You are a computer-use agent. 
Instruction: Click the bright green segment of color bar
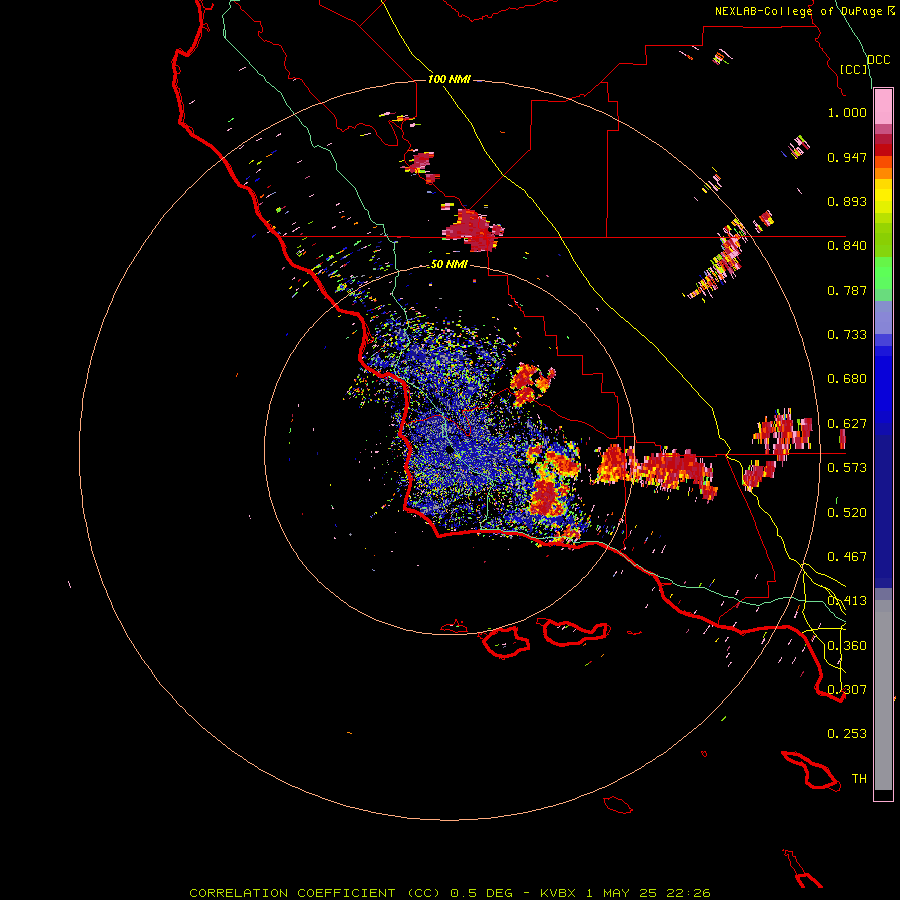tap(883, 273)
